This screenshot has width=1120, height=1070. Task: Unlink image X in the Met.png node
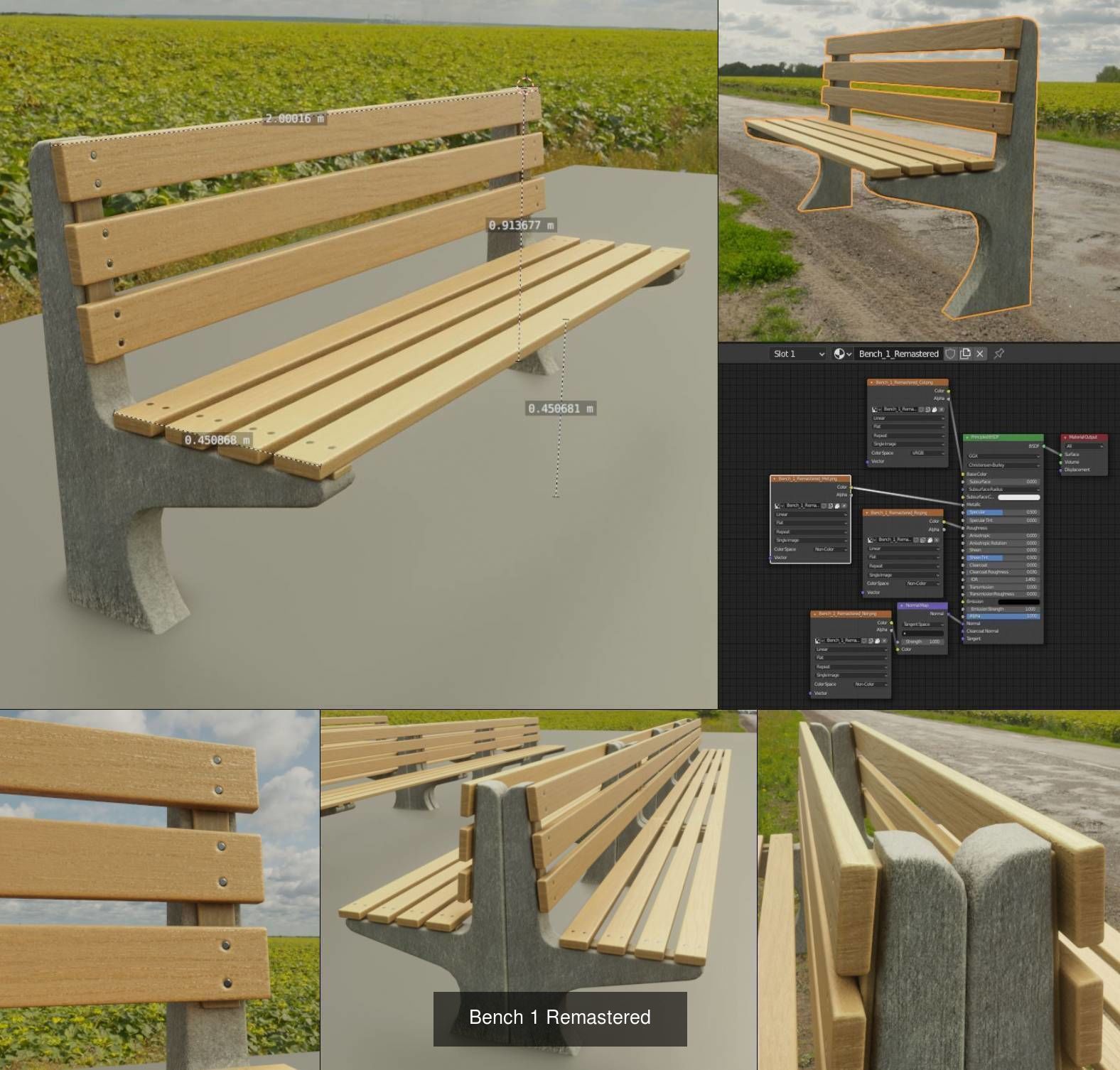[x=844, y=506]
